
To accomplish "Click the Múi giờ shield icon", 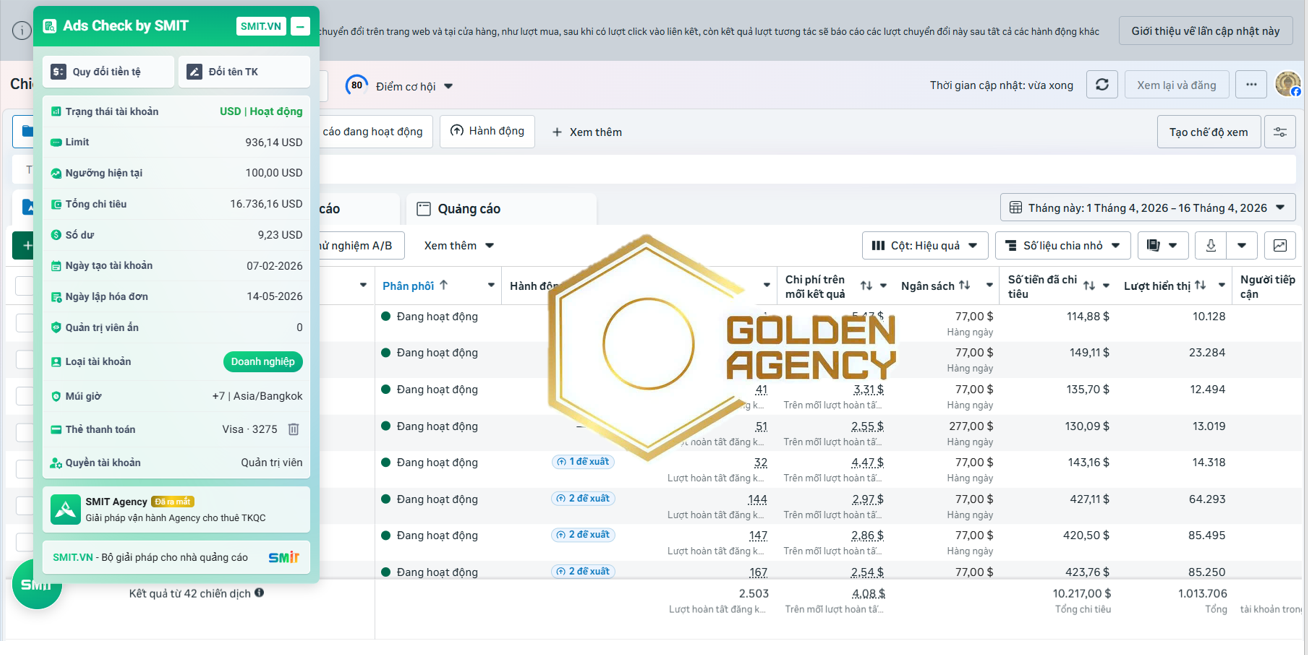I will pyautogui.click(x=56, y=396).
